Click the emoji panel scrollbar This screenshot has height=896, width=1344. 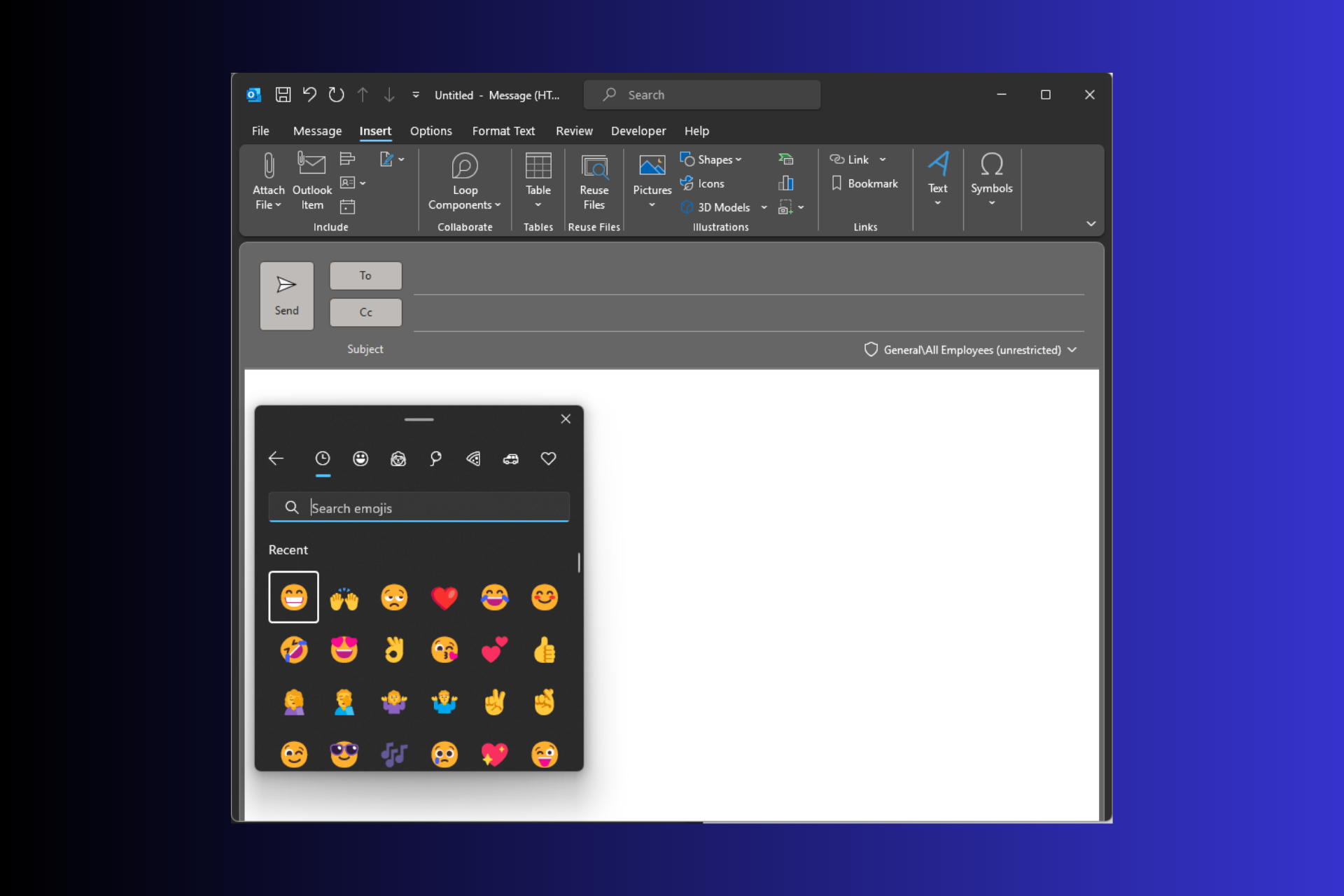579,563
